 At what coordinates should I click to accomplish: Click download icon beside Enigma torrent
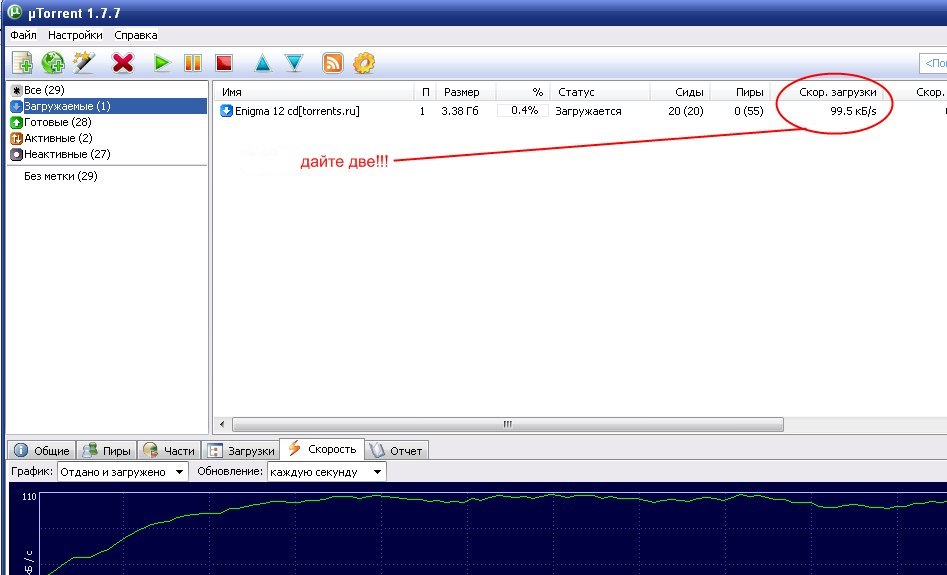pyautogui.click(x=226, y=111)
